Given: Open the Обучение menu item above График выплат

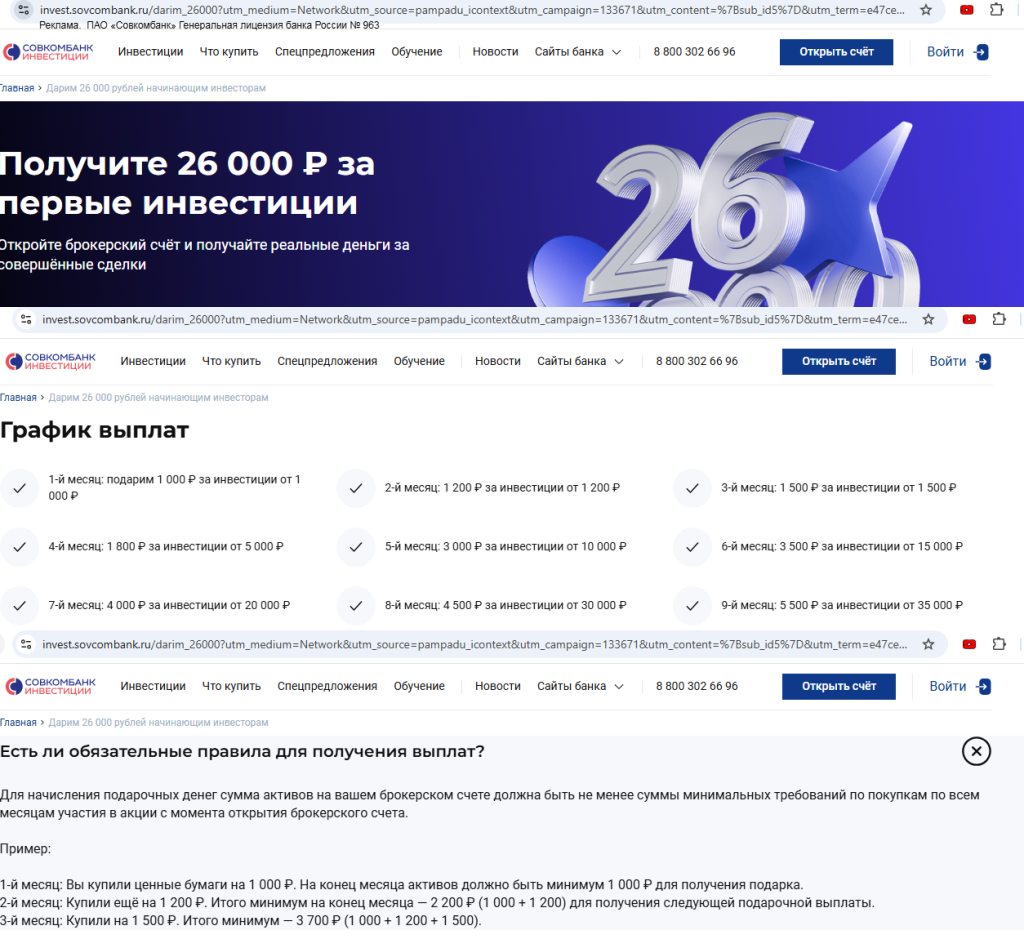Looking at the screenshot, I should tap(419, 362).
